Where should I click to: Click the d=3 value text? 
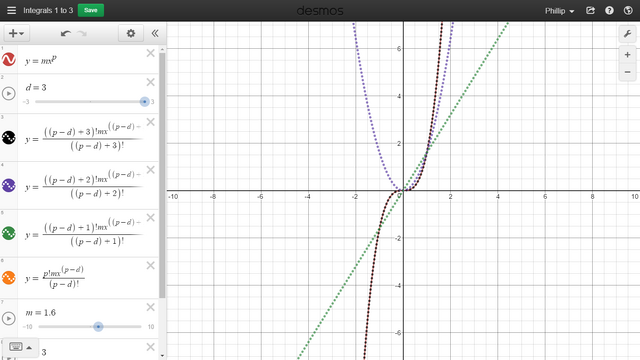(x=36, y=87)
